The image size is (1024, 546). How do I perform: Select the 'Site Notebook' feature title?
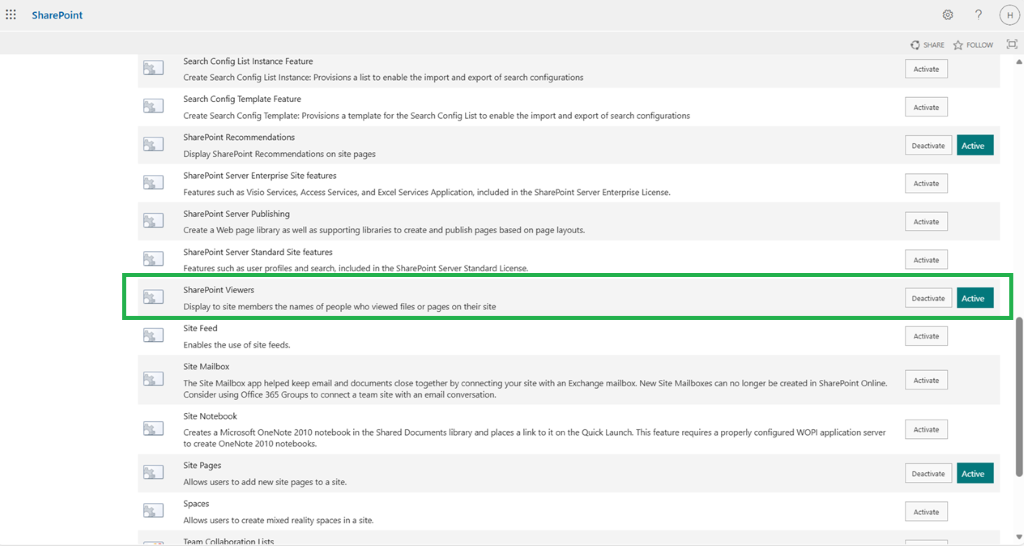(210, 416)
